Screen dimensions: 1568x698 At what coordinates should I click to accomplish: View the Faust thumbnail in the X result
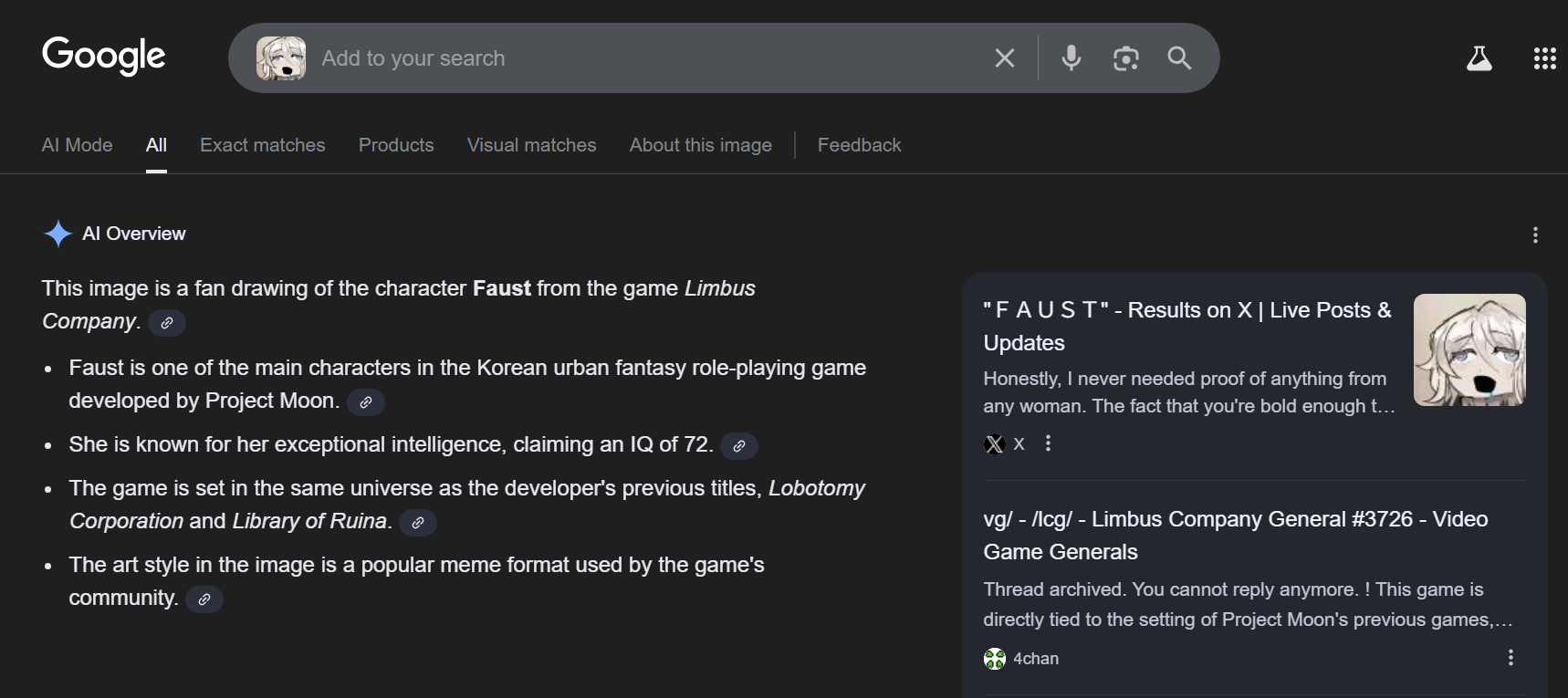1469,349
